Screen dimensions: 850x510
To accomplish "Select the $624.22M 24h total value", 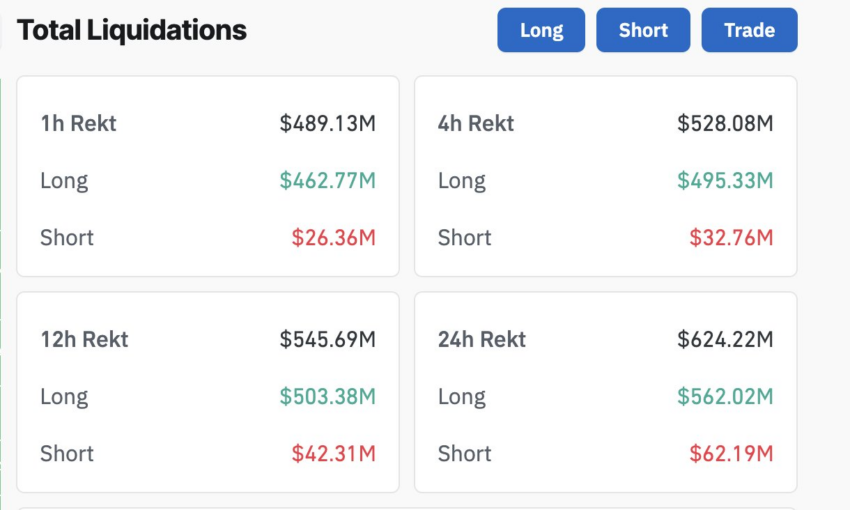I will (x=725, y=340).
